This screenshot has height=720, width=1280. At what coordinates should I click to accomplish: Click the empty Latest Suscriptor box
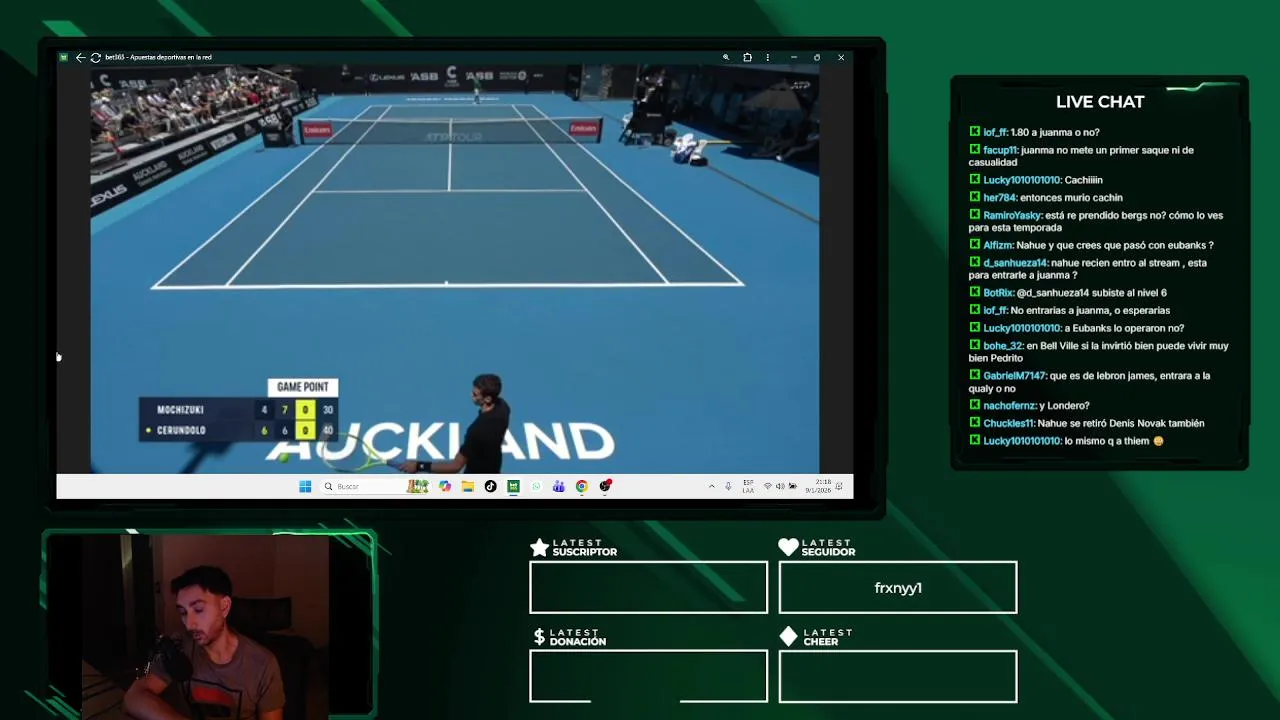point(649,587)
